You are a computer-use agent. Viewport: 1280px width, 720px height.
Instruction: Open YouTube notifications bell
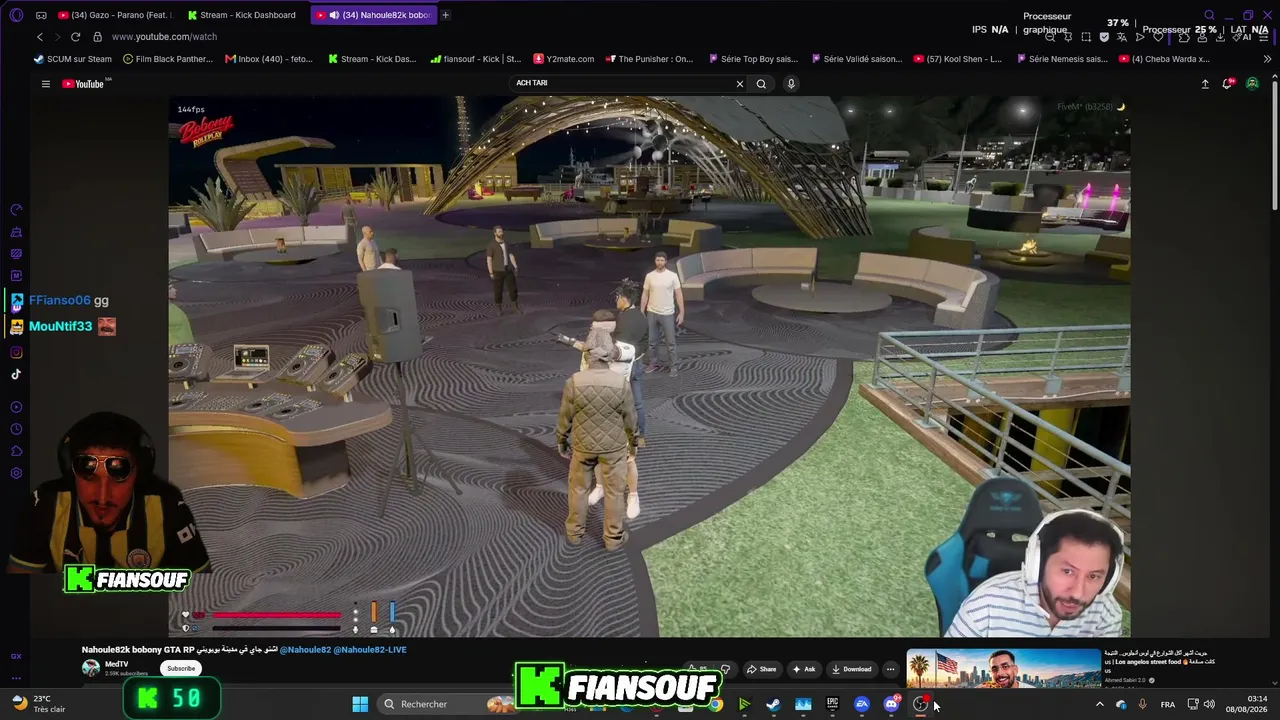point(1227,84)
